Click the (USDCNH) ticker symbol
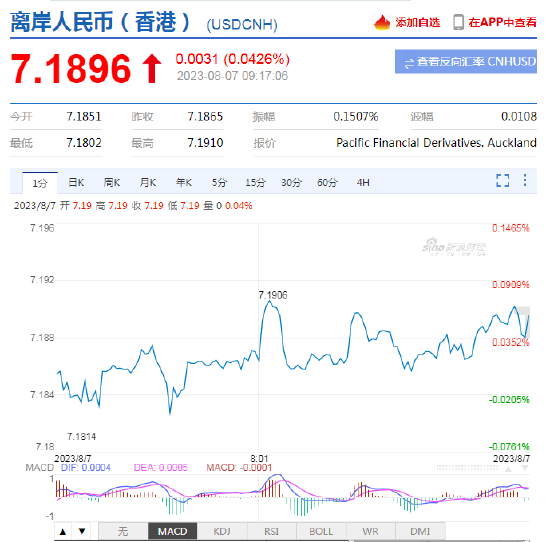 click(x=242, y=25)
